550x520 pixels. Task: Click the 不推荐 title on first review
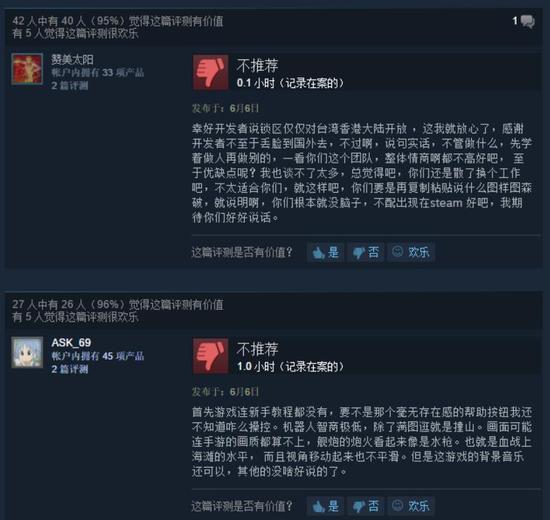[x=257, y=66]
